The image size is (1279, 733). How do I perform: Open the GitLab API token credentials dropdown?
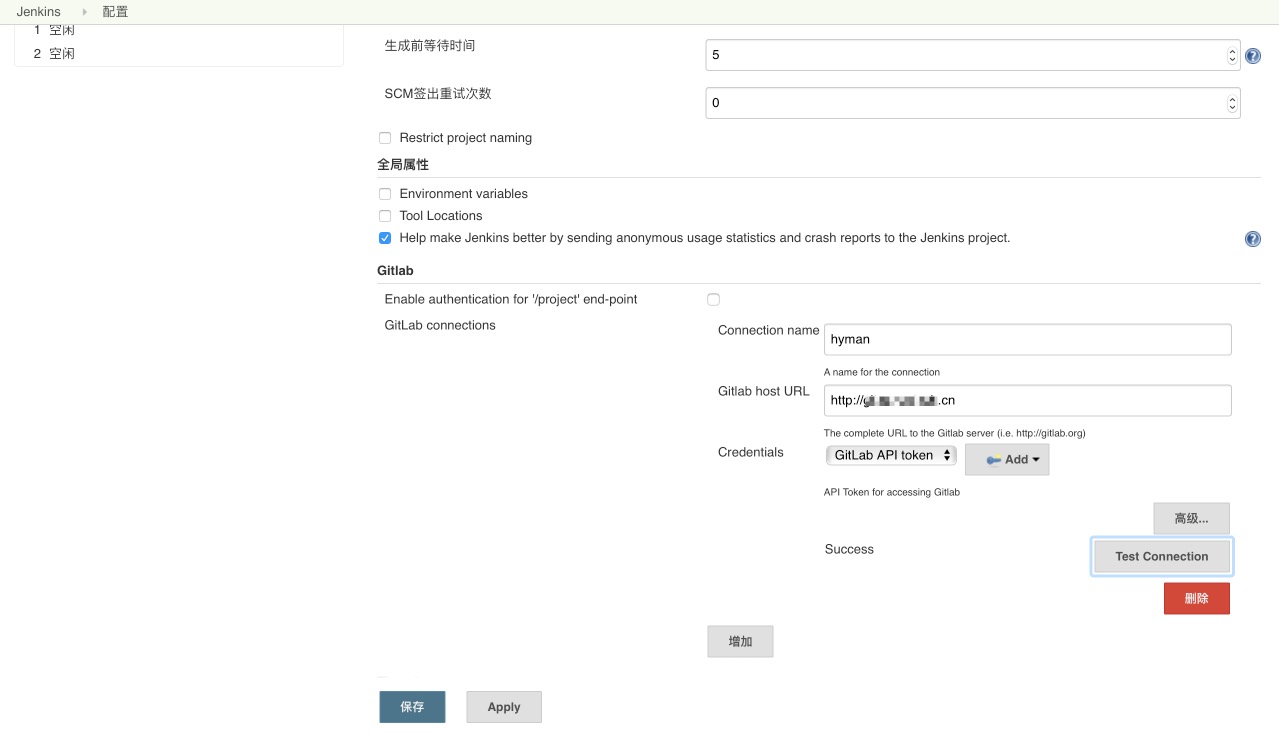click(890, 456)
